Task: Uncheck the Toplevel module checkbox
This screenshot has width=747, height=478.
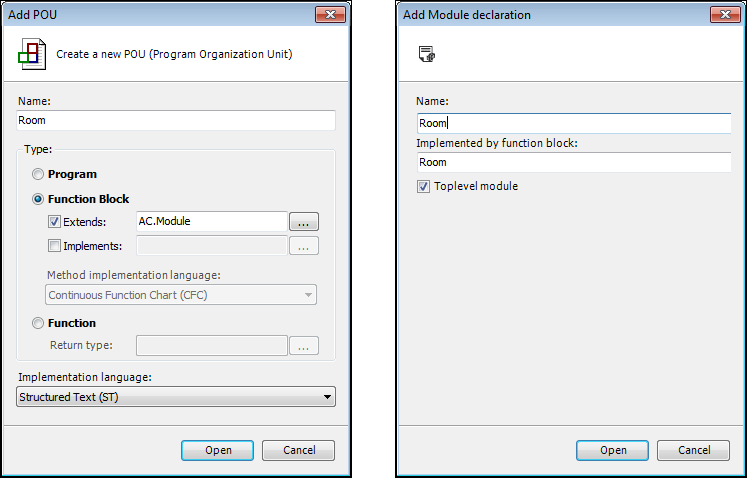Action: tap(424, 186)
